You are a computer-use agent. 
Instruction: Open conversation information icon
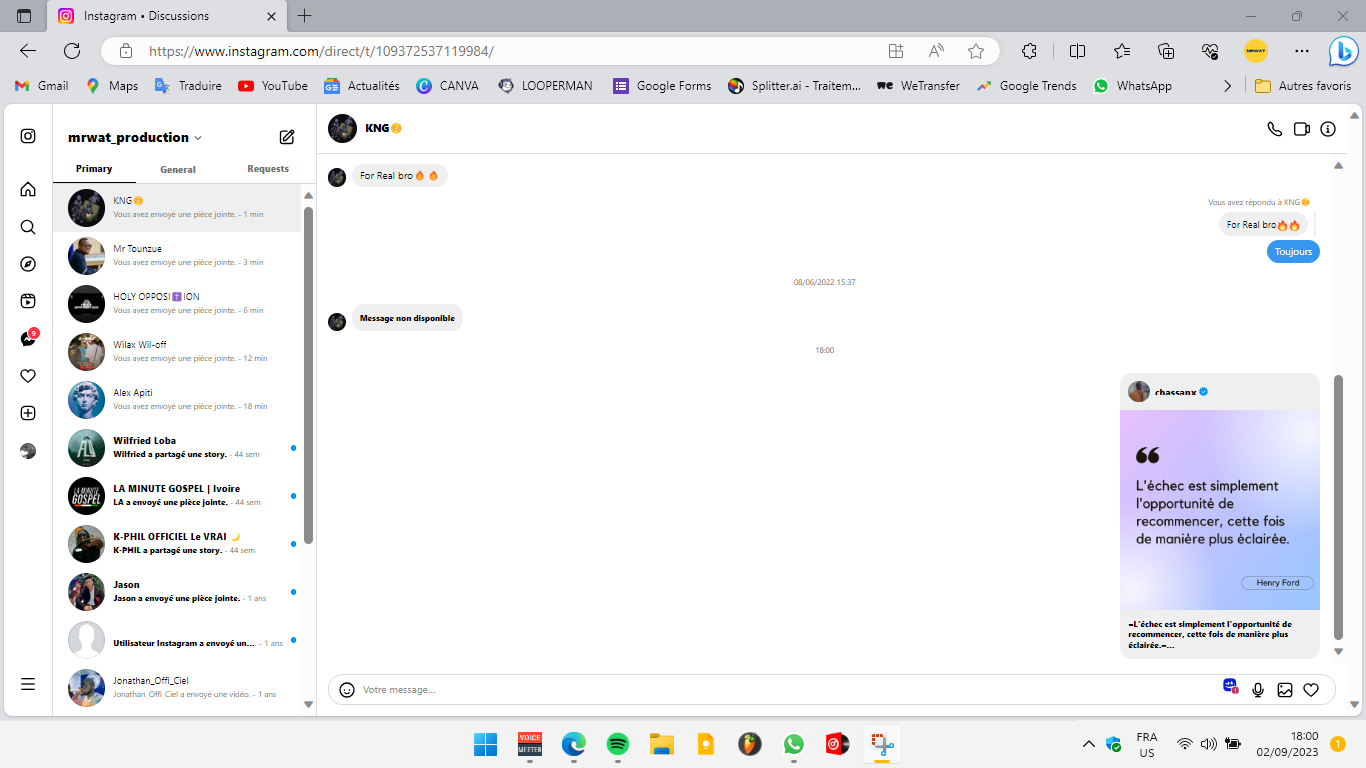point(1328,129)
